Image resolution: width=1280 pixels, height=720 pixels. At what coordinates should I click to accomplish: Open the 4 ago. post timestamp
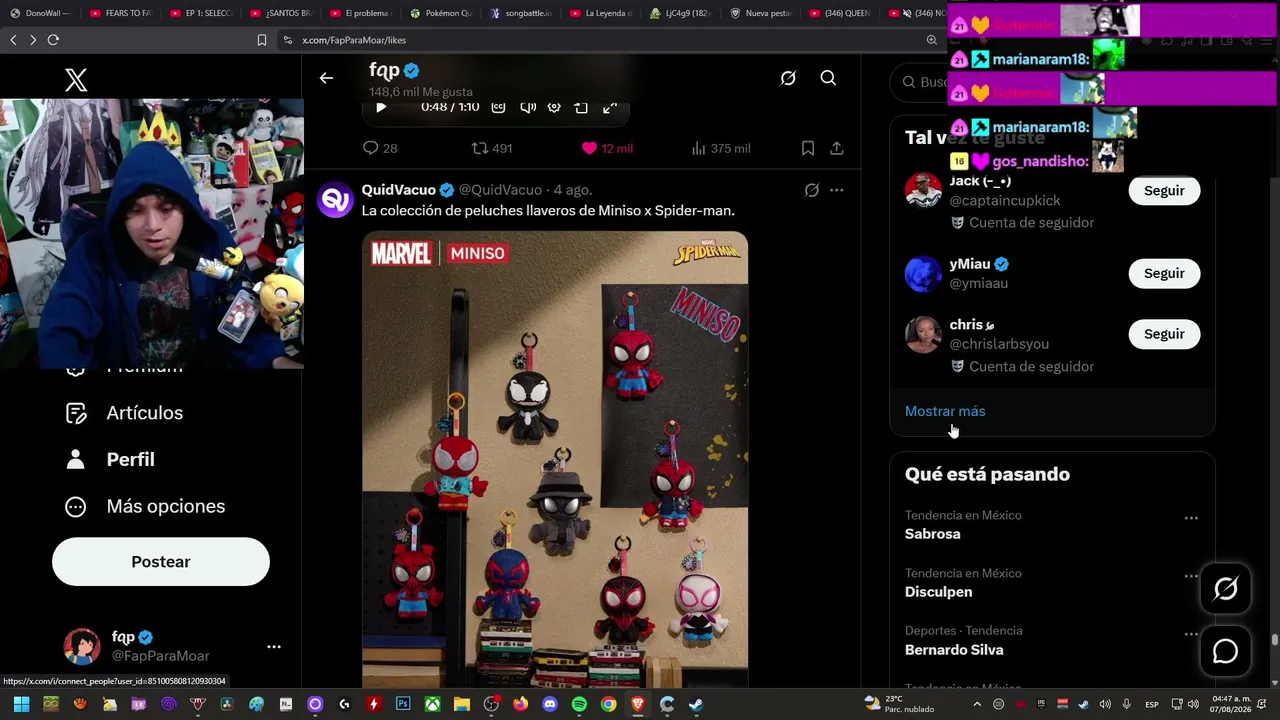(573, 190)
